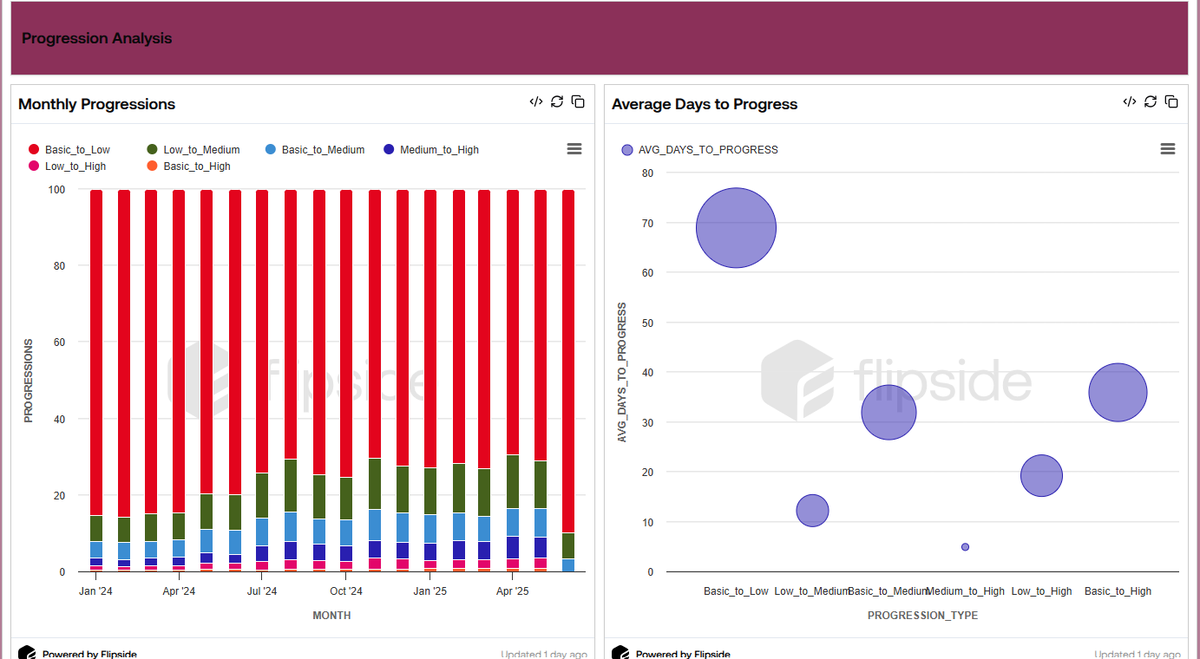The height and width of the screenshot is (659, 1200).
Task: Toggle AVG_DAYS_TO_PROGRESS legend series
Action: coord(699,150)
